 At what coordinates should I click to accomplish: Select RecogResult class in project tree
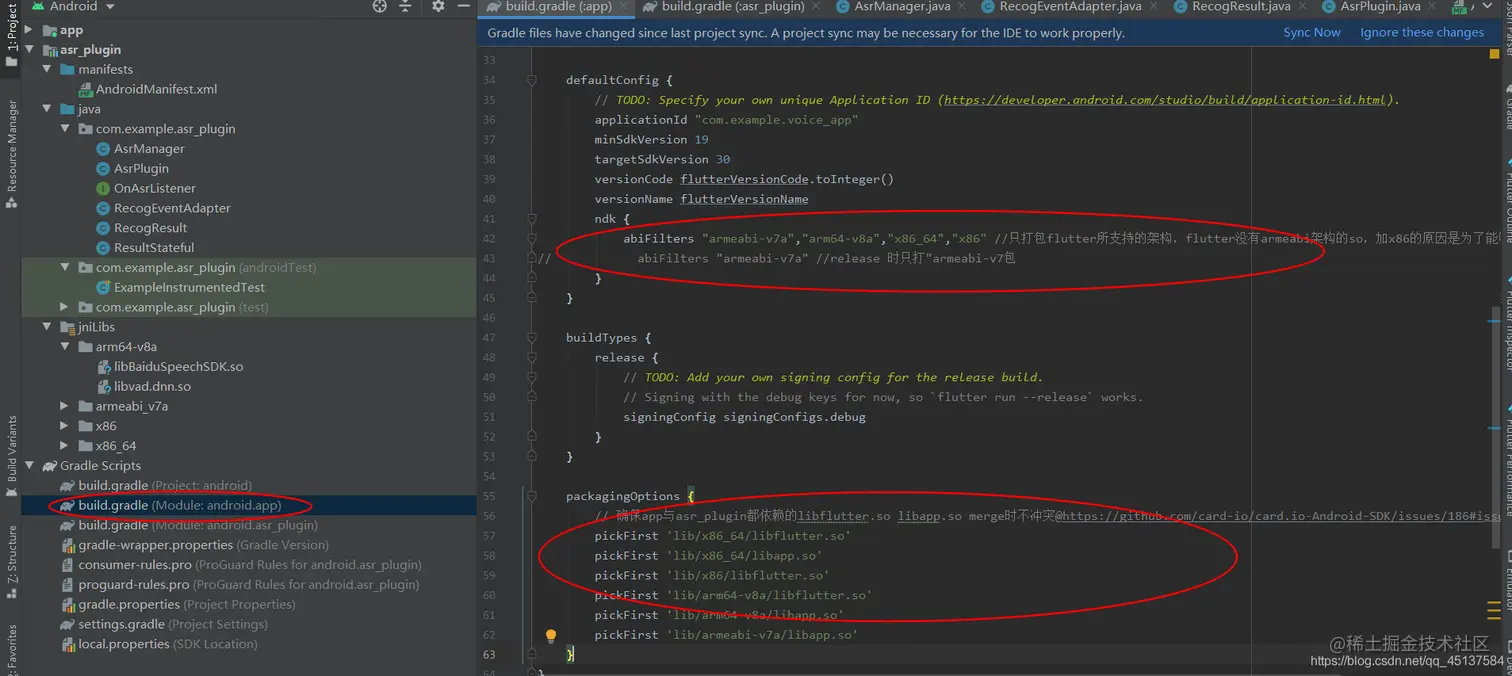coord(141,228)
